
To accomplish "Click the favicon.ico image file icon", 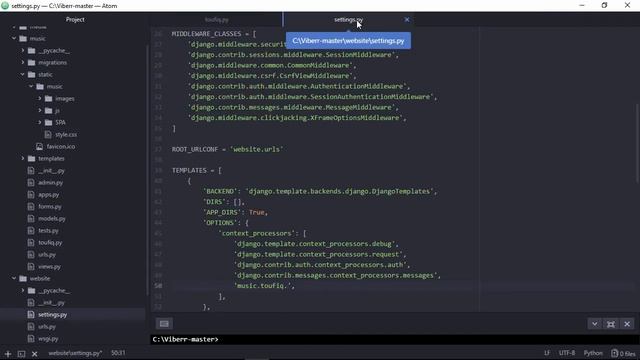I will tap(40, 147).
